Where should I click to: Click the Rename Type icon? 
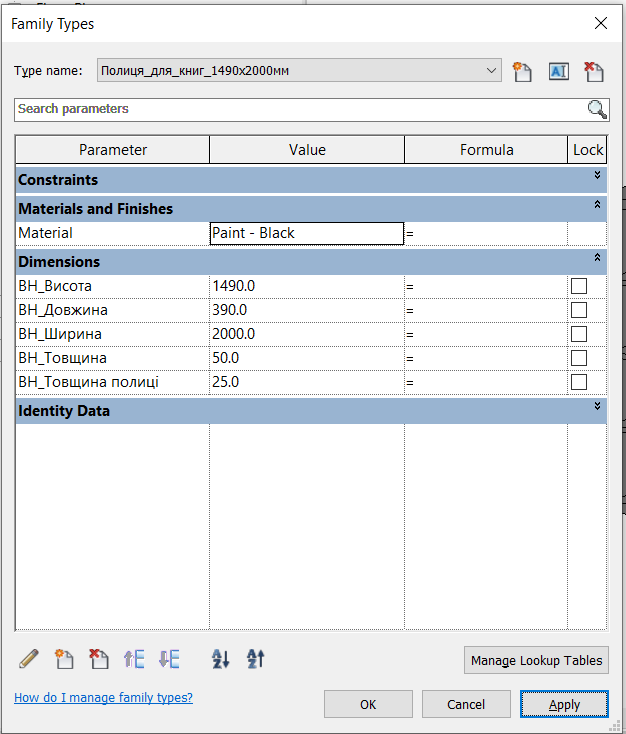(558, 71)
